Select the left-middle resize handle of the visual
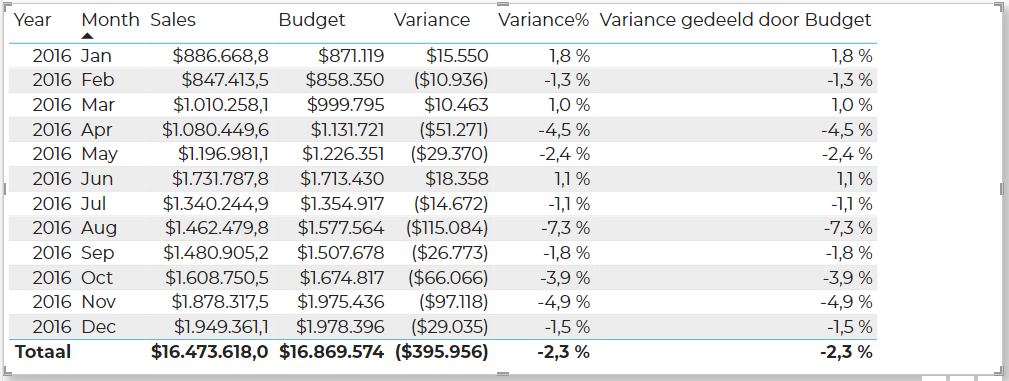Image resolution: width=1009 pixels, height=381 pixels. coord(6,188)
